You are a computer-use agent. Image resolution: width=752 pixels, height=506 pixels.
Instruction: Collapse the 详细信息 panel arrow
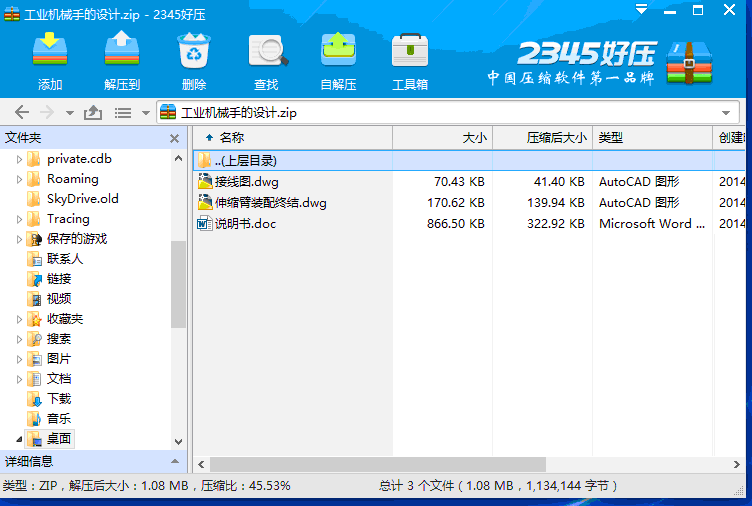click(x=175, y=461)
